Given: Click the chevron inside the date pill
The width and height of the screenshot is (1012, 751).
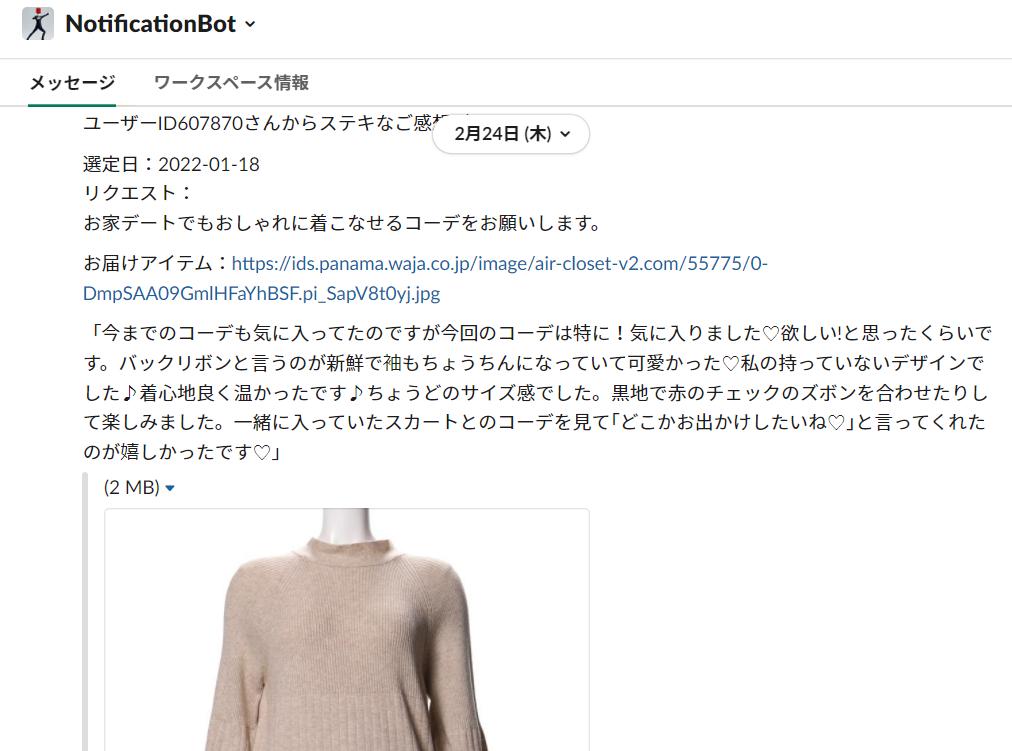Looking at the screenshot, I should point(565,134).
